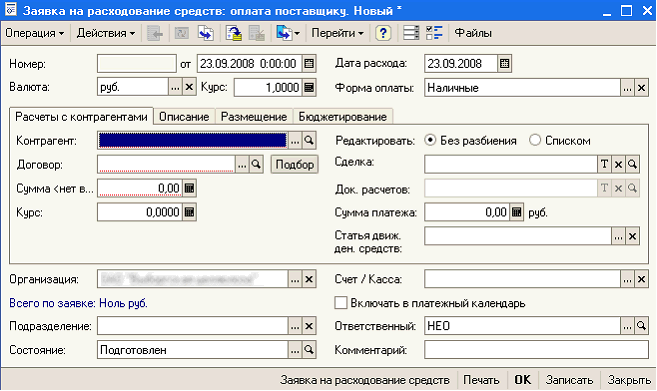Screen dimensions: 657x391
Task: Clear the Статья движ. ден. средств field
Action: [x=632, y=236]
